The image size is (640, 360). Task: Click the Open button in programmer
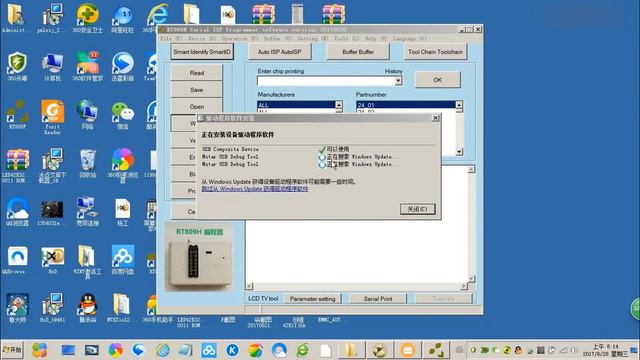pos(196,107)
